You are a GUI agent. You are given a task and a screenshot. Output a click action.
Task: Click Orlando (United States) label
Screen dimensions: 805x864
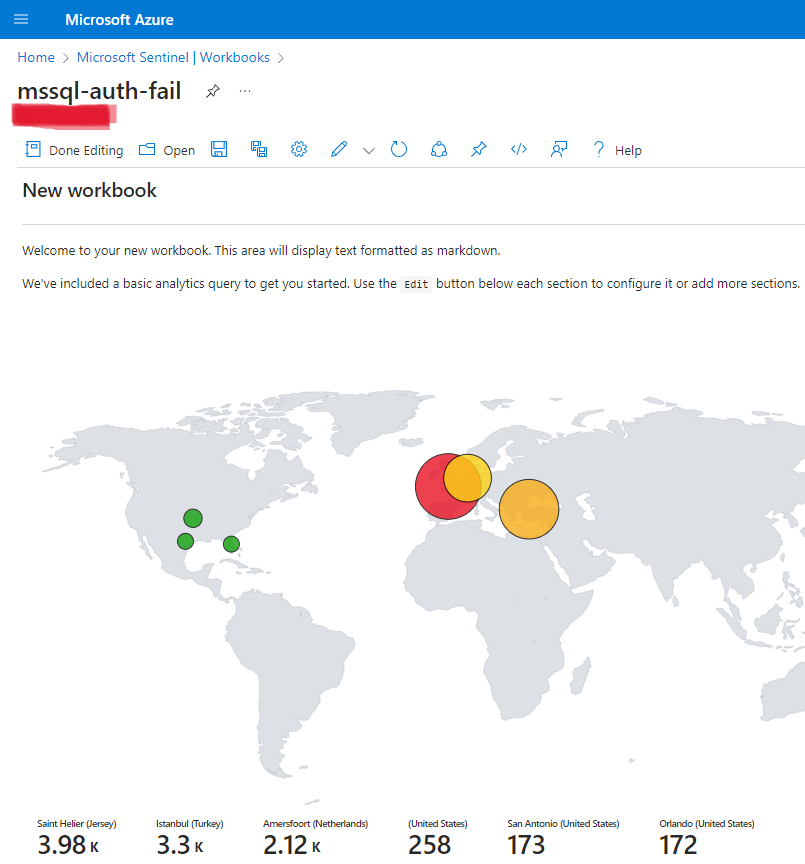(x=707, y=824)
